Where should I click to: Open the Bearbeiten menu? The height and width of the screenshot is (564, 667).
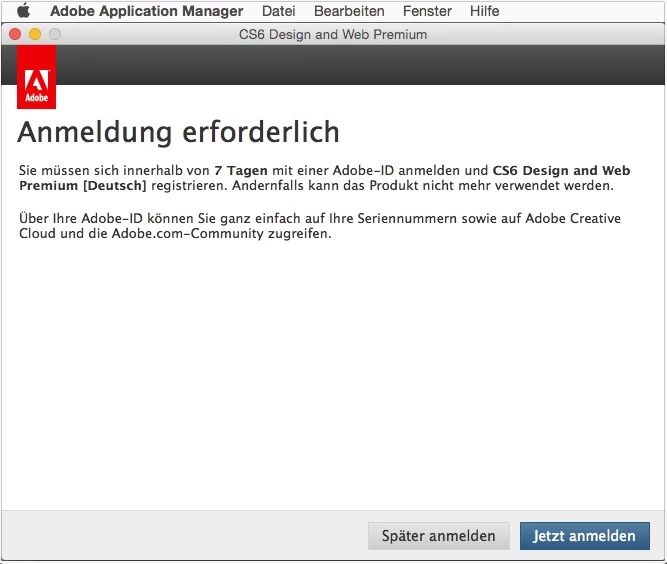click(x=349, y=11)
